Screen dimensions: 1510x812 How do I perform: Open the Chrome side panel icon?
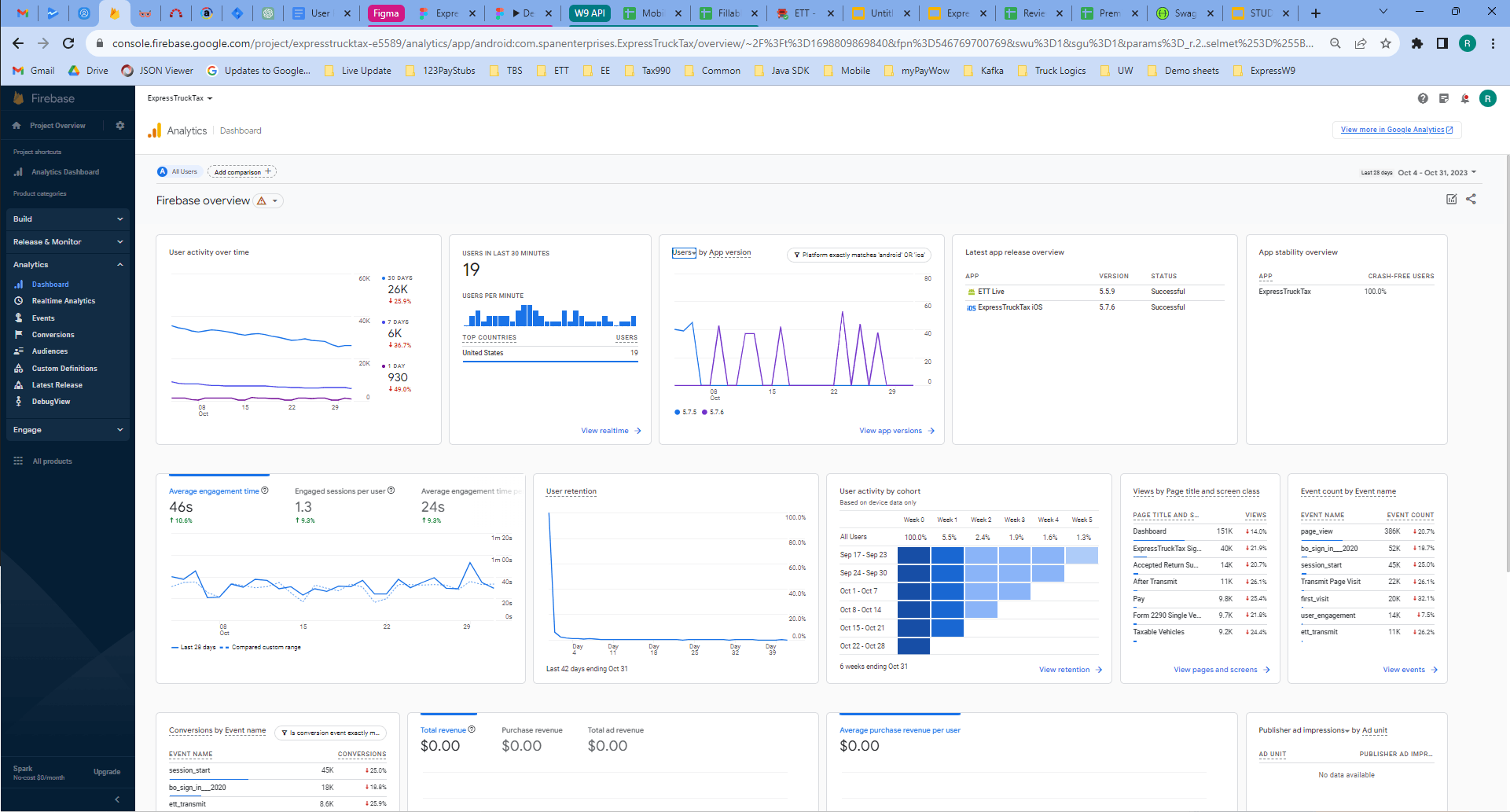[1442, 43]
